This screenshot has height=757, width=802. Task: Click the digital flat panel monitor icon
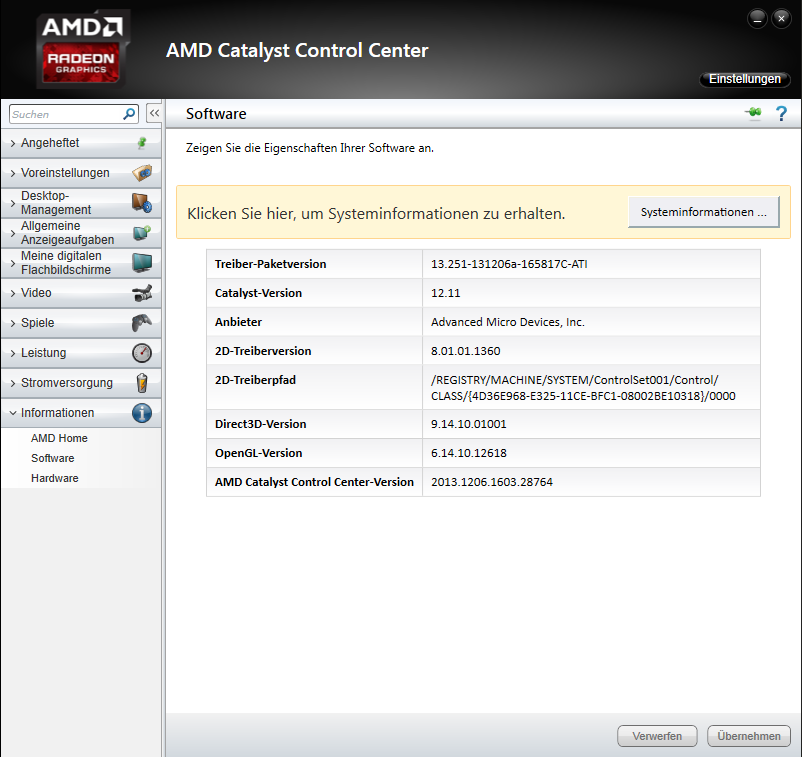coord(142,263)
